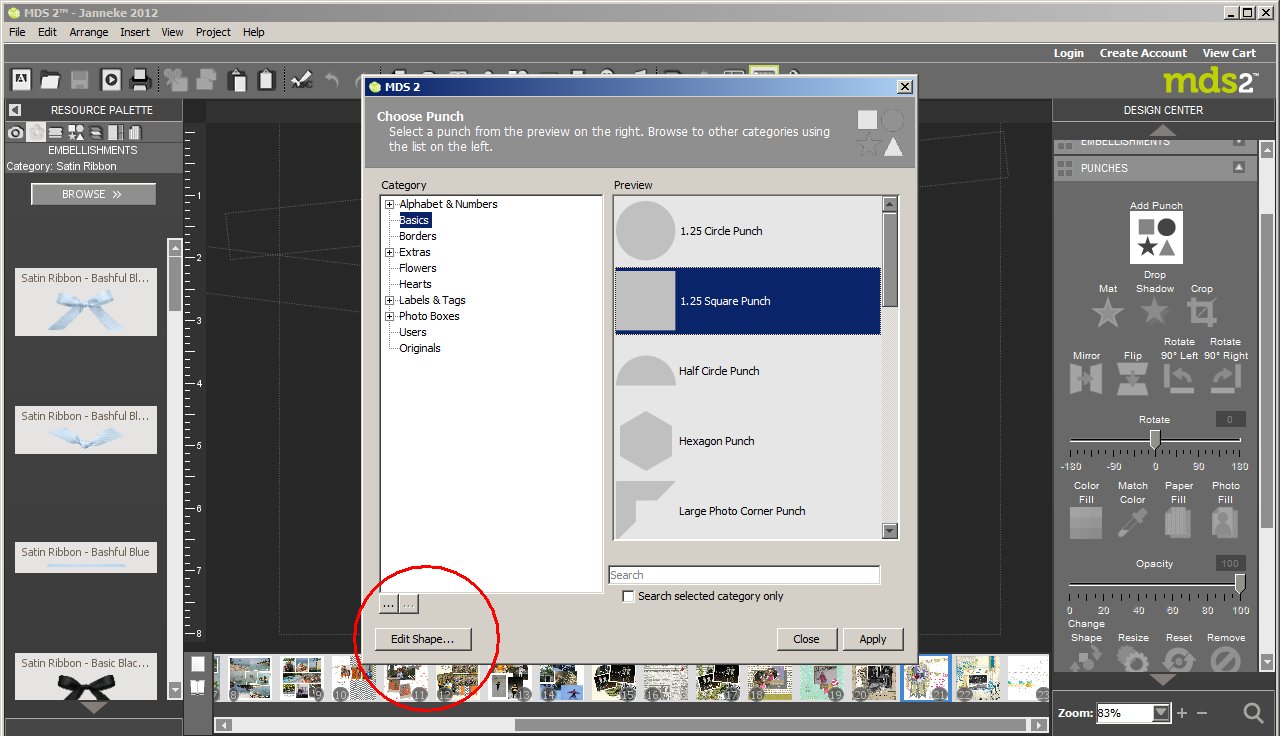Select the Flowers category

417,268
